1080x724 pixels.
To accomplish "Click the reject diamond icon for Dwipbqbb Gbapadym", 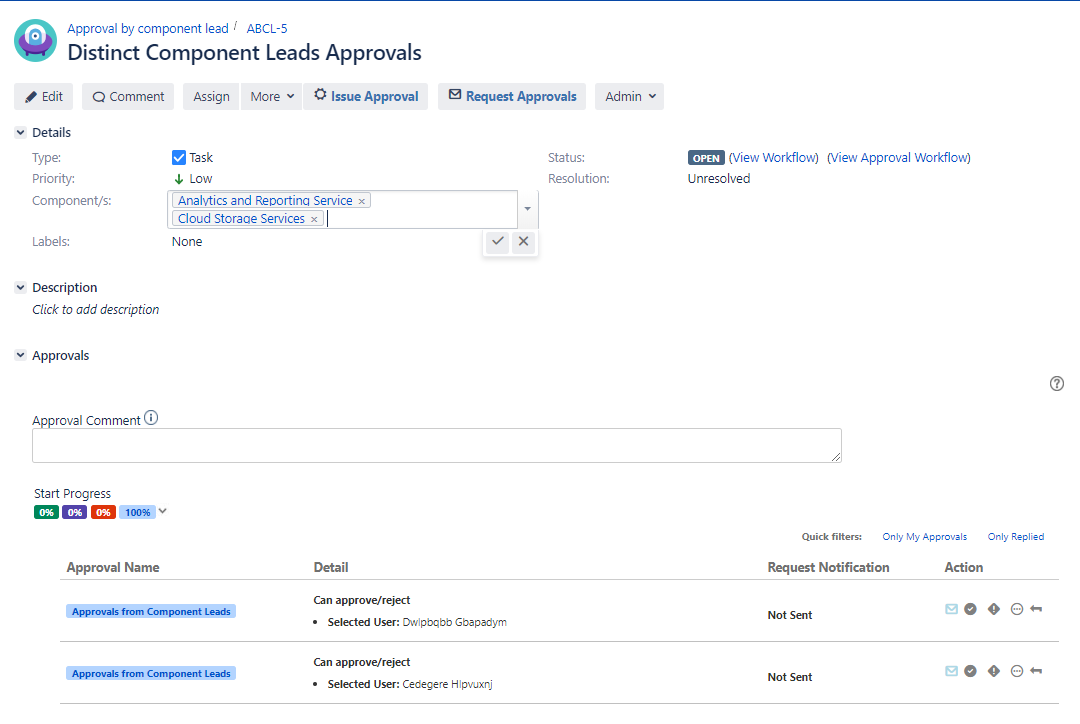I will tap(993, 609).
